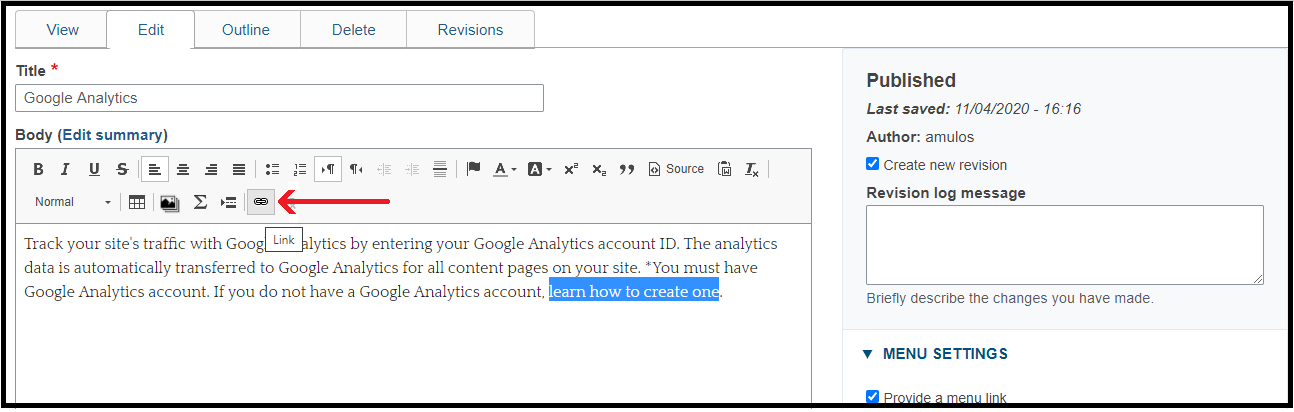Remove formatting from the selection

pos(752,169)
